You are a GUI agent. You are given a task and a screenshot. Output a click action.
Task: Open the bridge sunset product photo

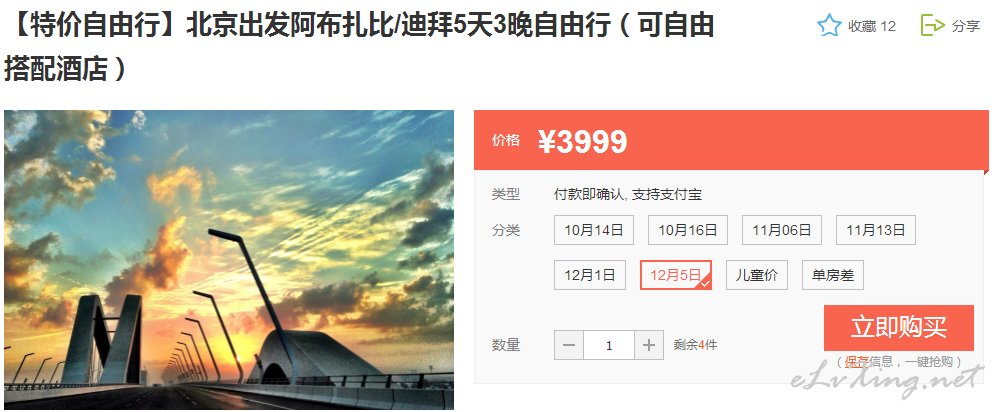(x=229, y=260)
